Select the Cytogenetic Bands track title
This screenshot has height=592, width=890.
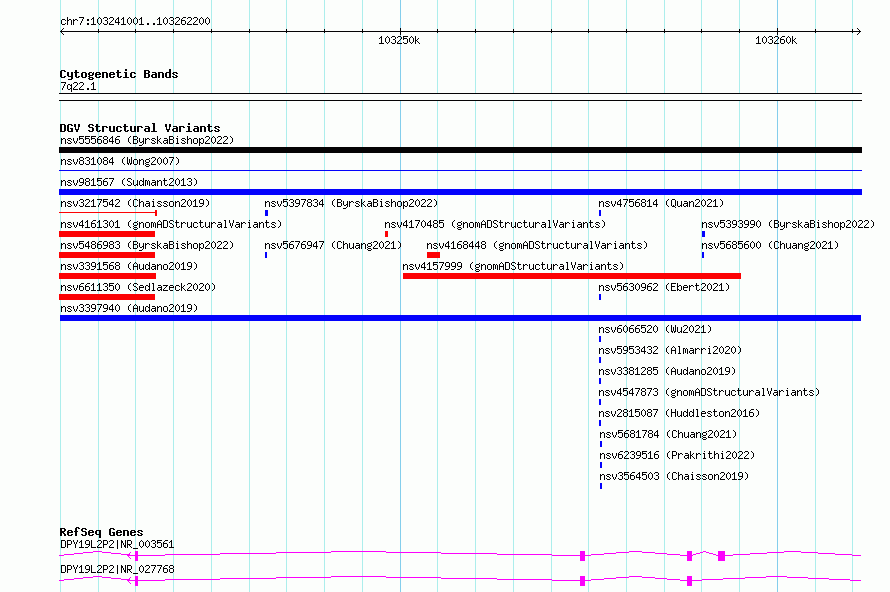click(x=119, y=74)
